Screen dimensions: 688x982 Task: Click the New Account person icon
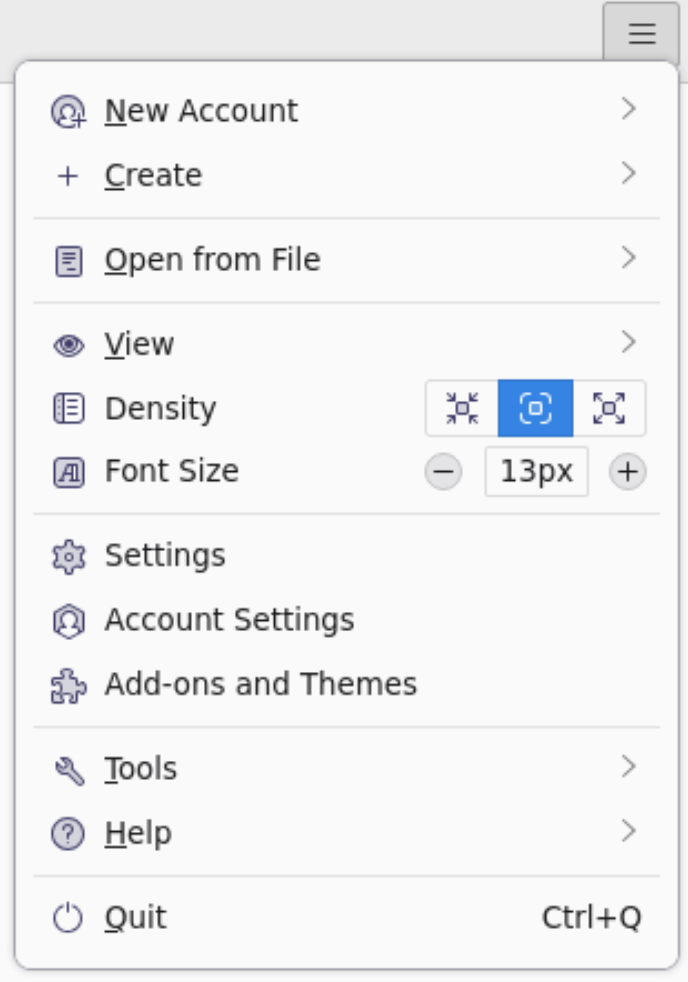click(x=68, y=111)
